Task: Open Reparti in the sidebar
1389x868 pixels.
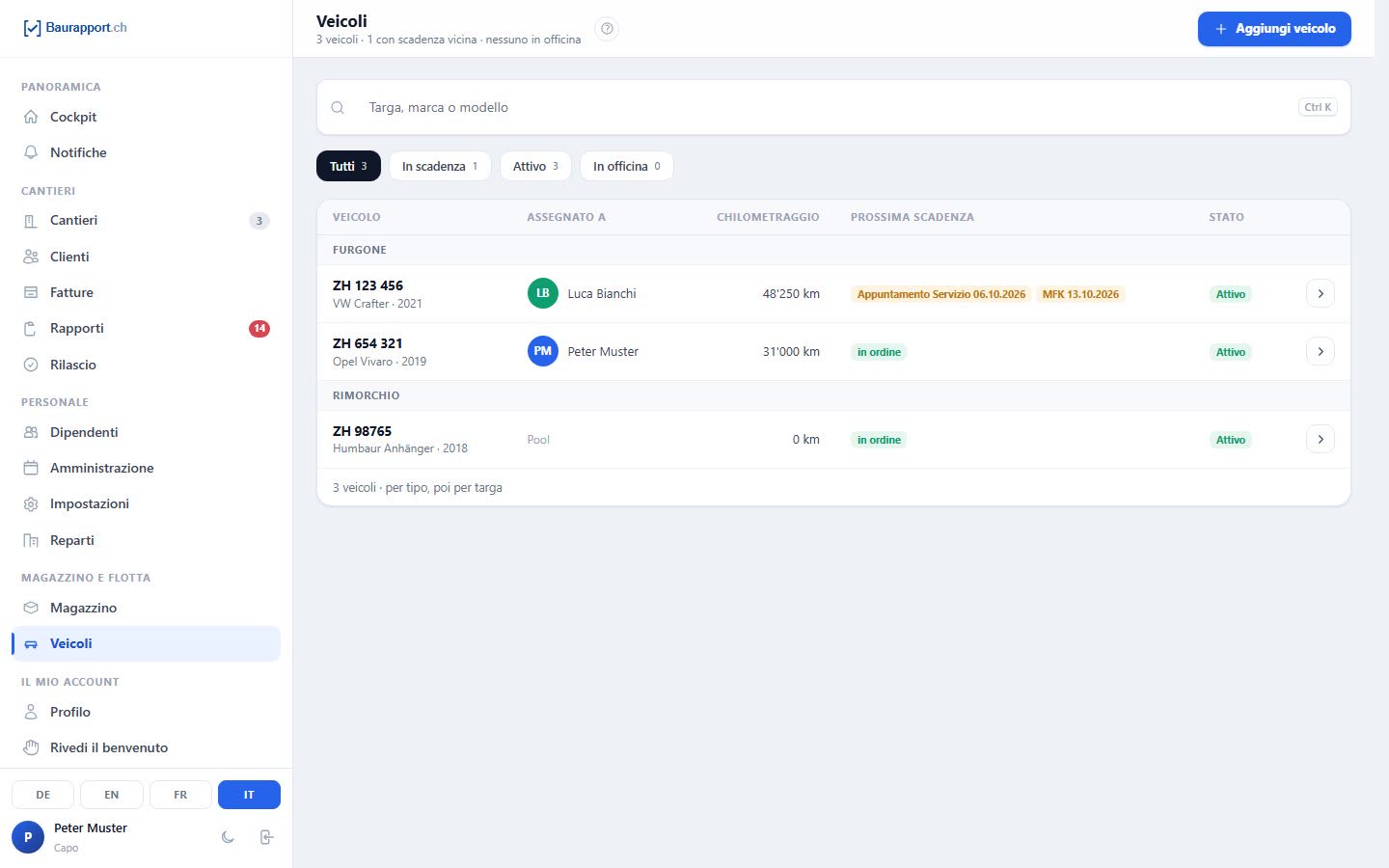Action: [146, 540]
